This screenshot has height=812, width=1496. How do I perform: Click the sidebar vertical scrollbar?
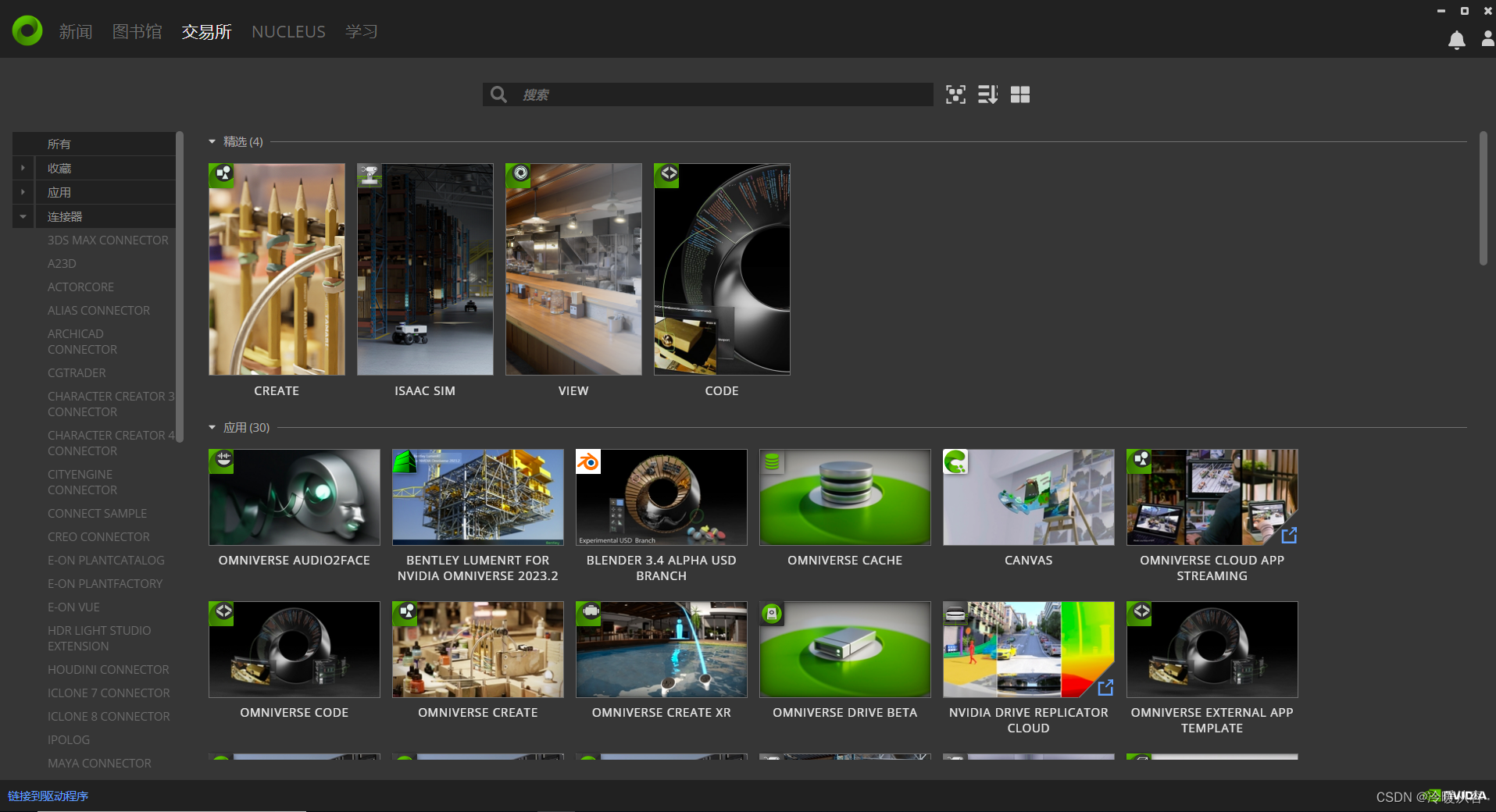click(x=180, y=287)
